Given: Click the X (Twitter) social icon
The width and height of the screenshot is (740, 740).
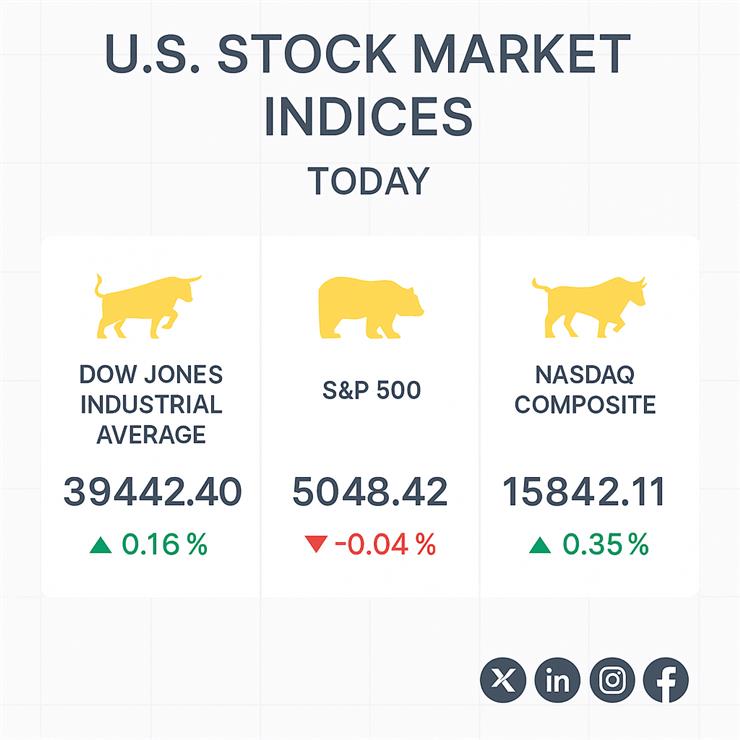Looking at the screenshot, I should pos(504,681).
